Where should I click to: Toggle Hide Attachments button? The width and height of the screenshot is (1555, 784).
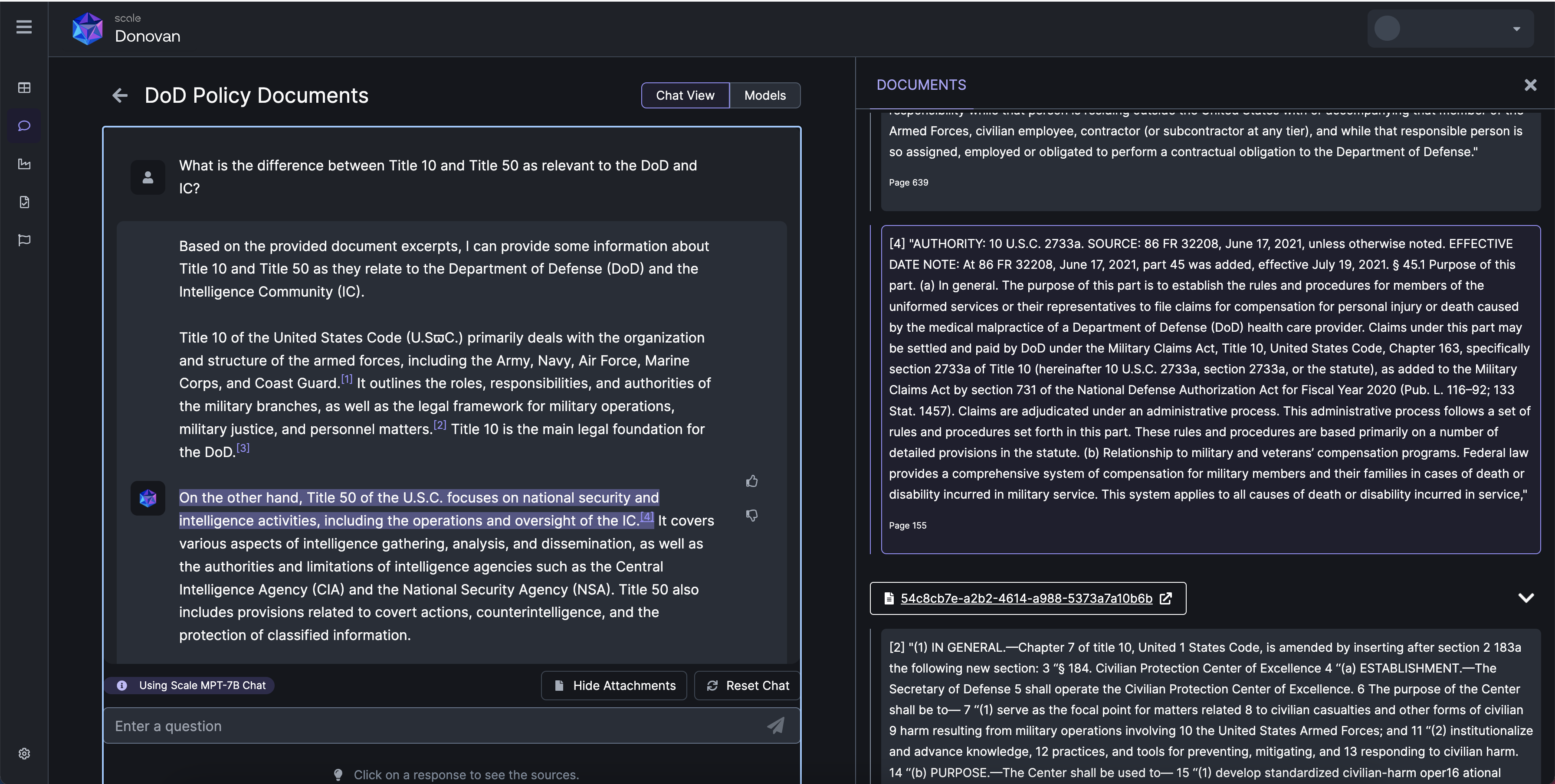tap(614, 685)
